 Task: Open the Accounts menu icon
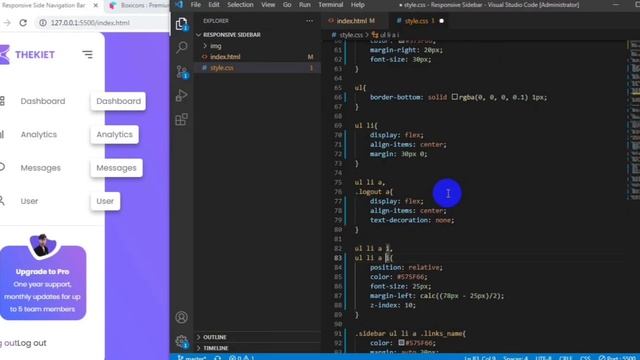182,317
